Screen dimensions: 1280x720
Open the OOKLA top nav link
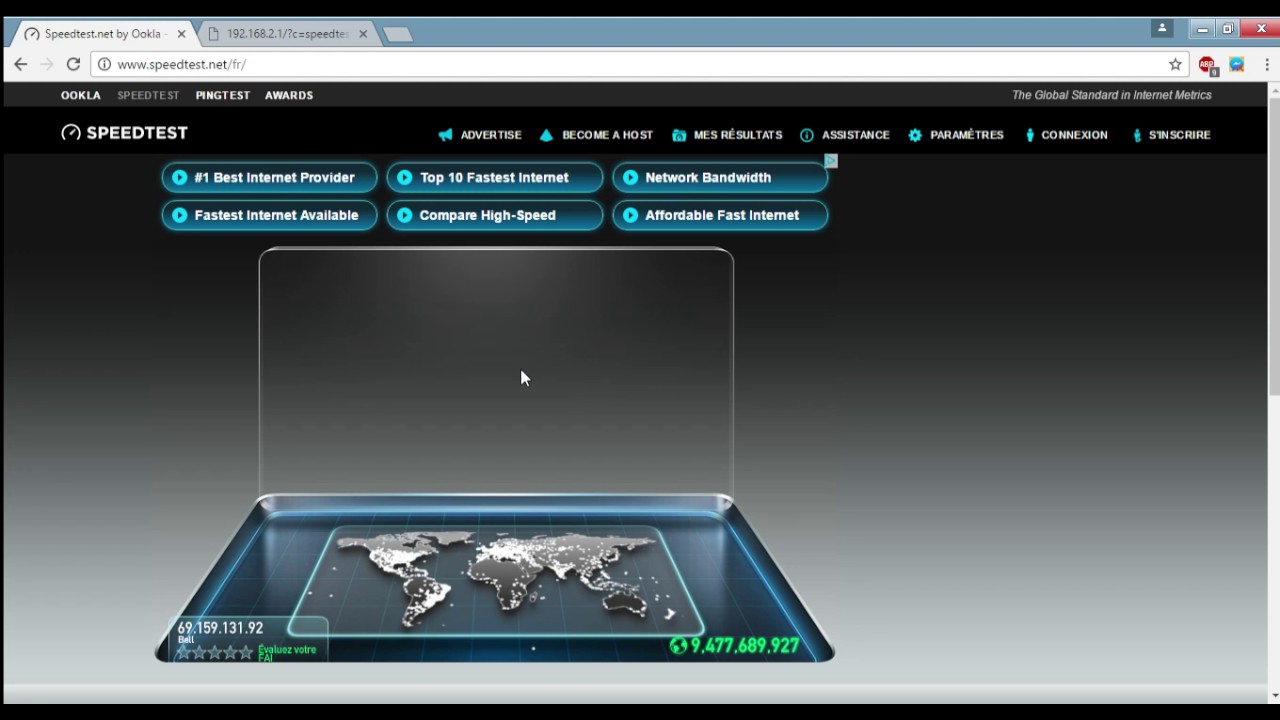click(81, 95)
